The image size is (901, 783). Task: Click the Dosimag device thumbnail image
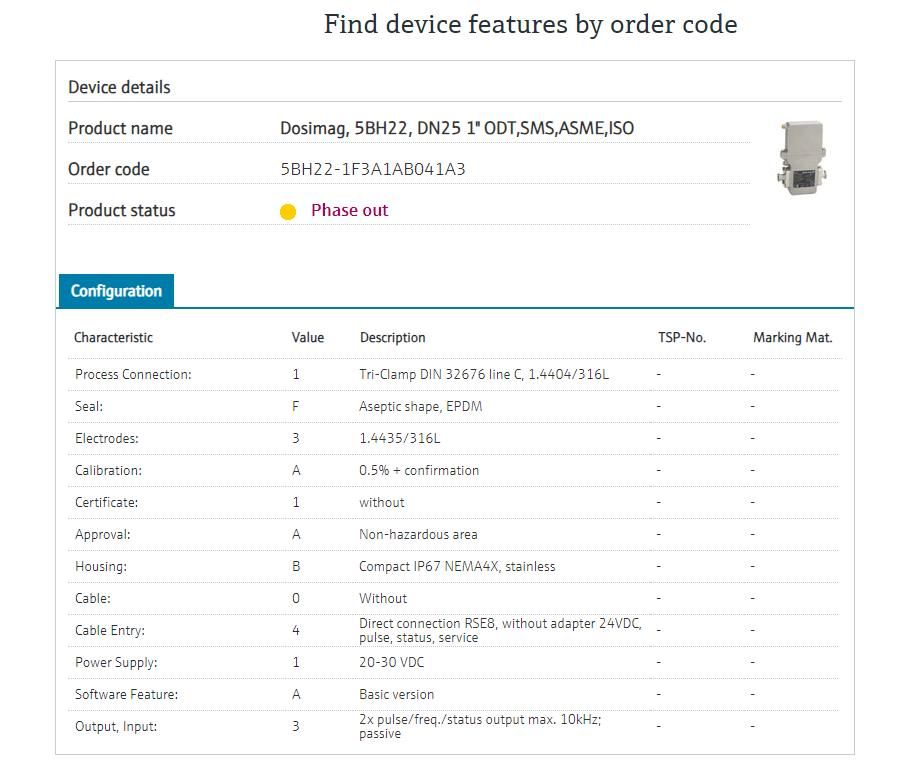click(799, 157)
